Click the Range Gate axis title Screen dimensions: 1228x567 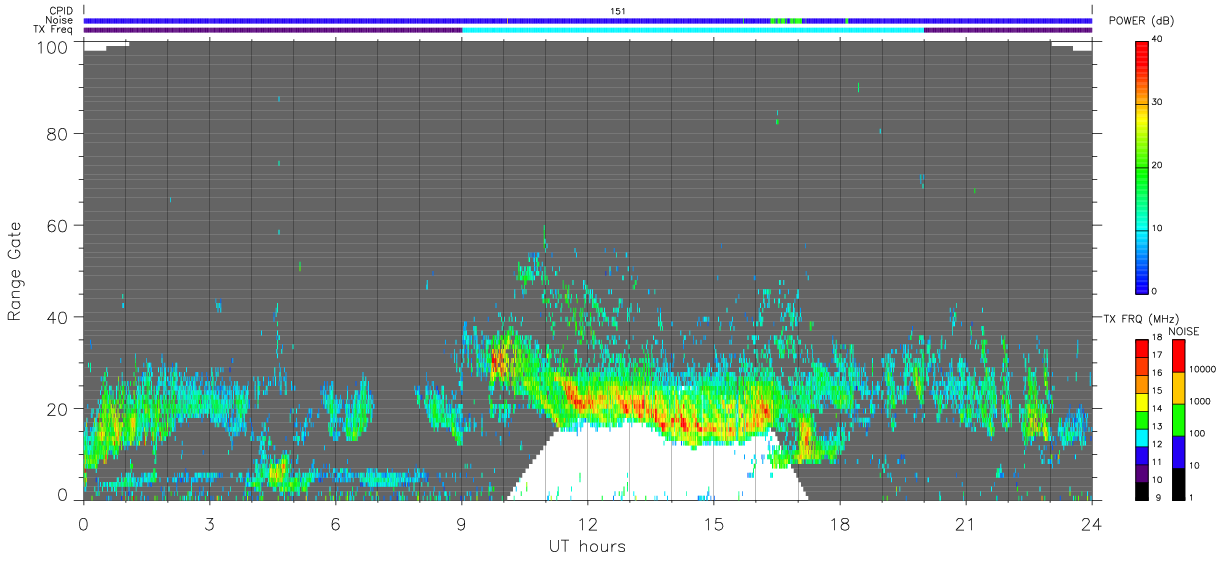pos(15,272)
